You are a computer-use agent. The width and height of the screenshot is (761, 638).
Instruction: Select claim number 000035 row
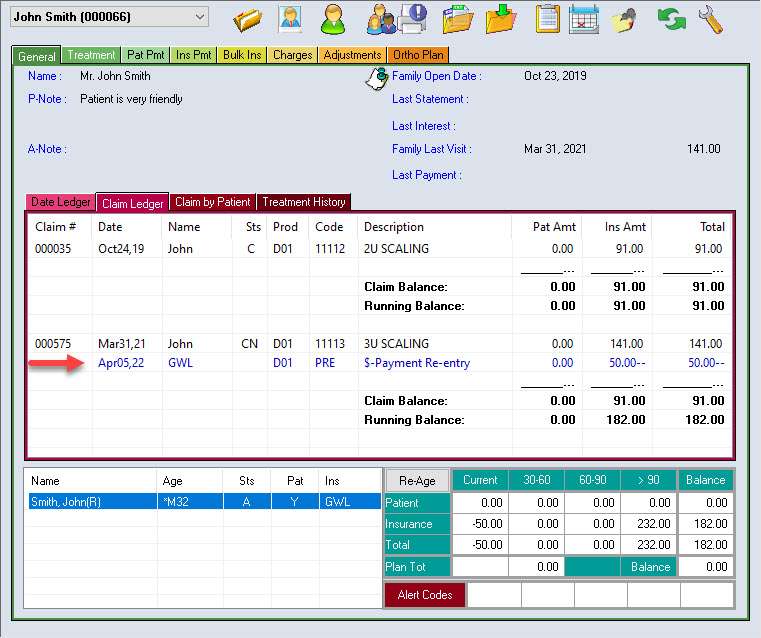tap(380, 249)
